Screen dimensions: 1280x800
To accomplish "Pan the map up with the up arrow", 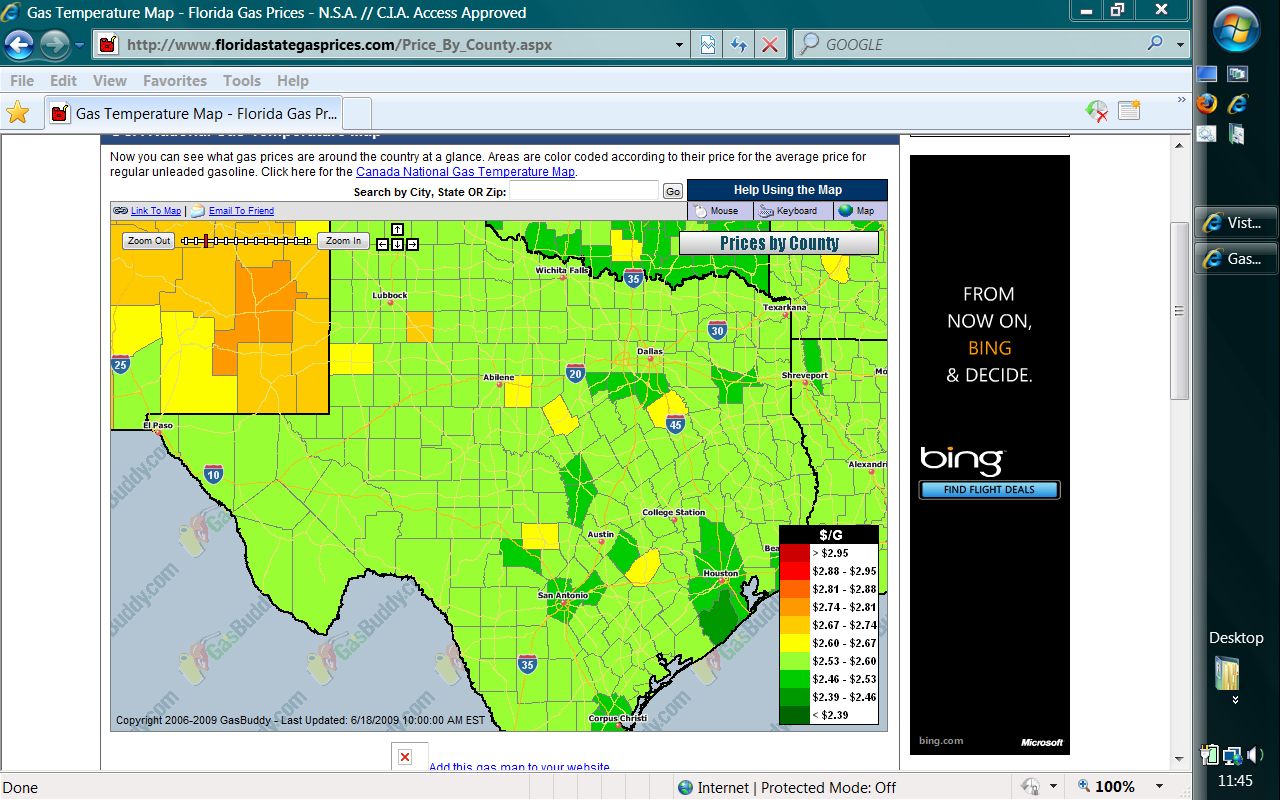I will point(397,230).
